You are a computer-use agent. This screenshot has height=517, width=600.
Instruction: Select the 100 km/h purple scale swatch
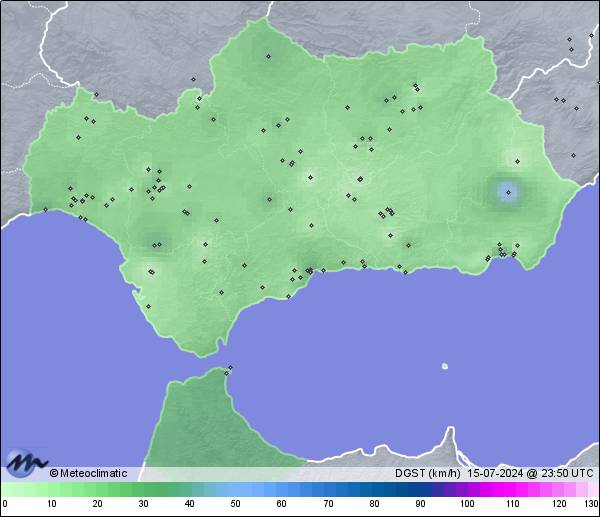click(x=465, y=489)
